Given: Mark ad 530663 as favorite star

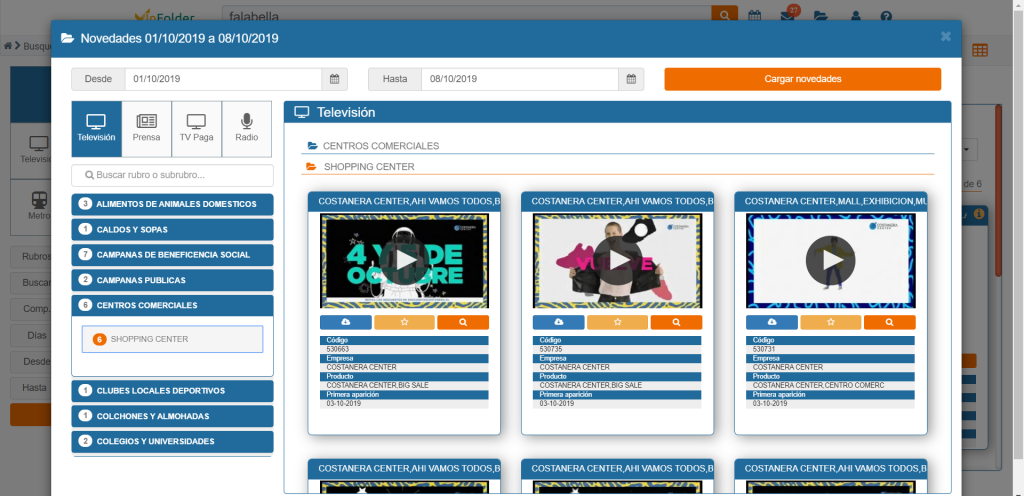Looking at the screenshot, I should 404,322.
